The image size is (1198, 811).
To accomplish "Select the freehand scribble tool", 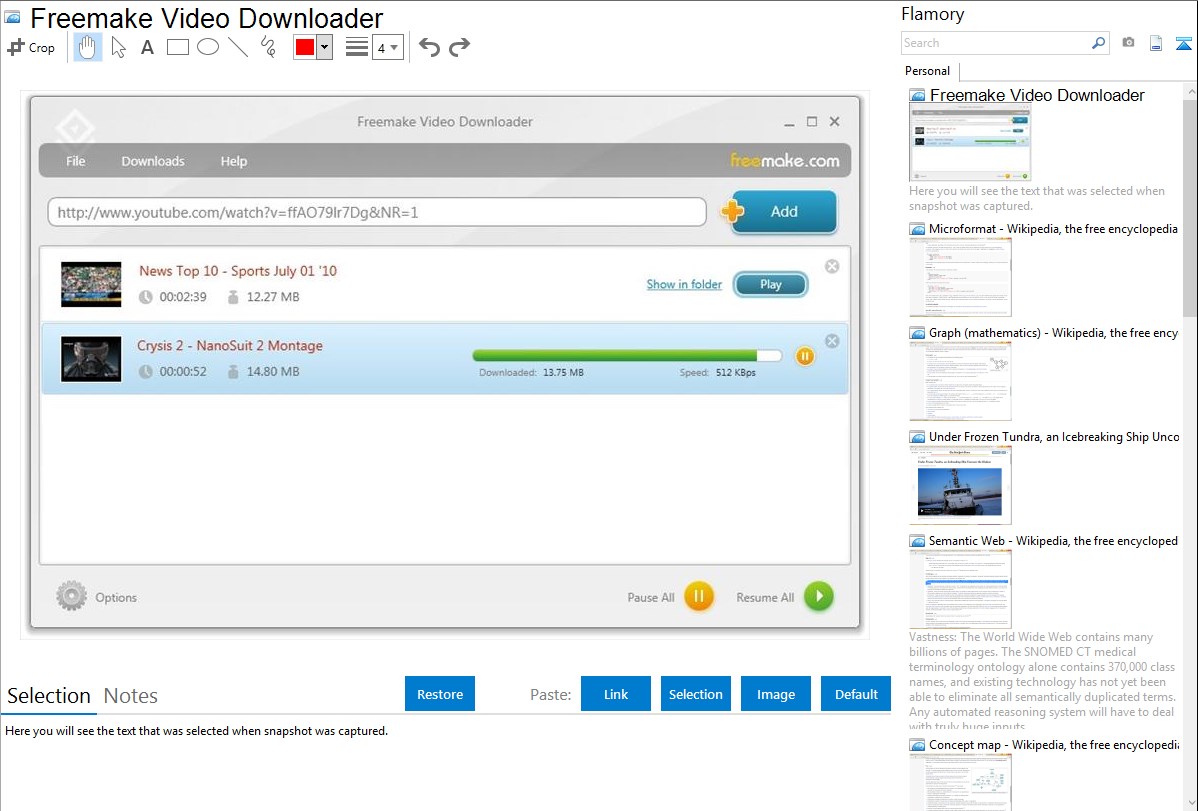I will pyautogui.click(x=268, y=47).
